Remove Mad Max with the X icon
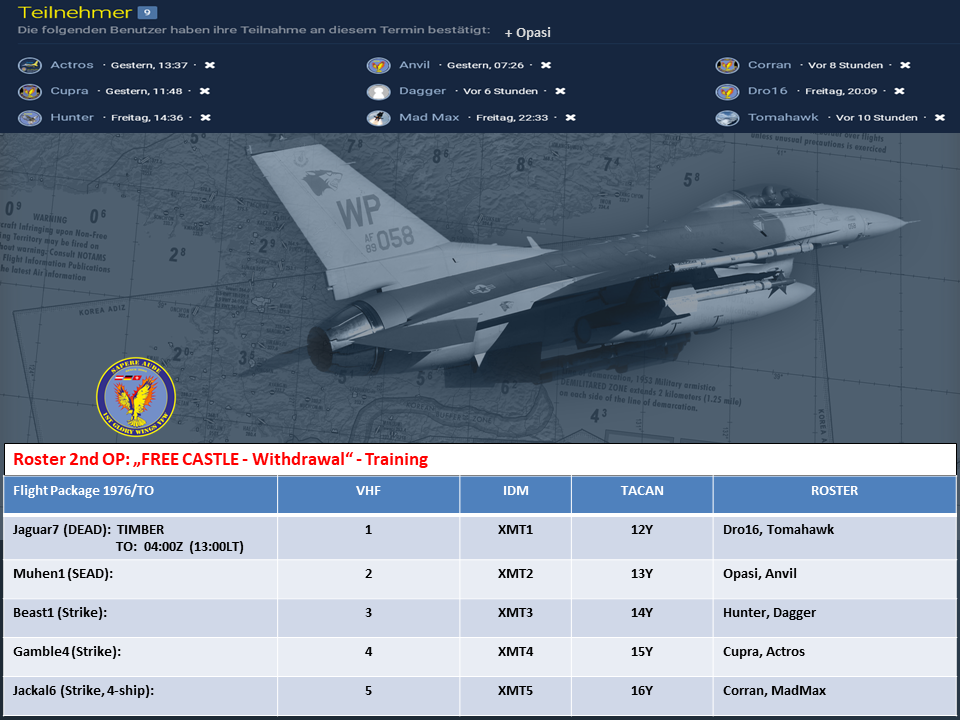 (571, 118)
